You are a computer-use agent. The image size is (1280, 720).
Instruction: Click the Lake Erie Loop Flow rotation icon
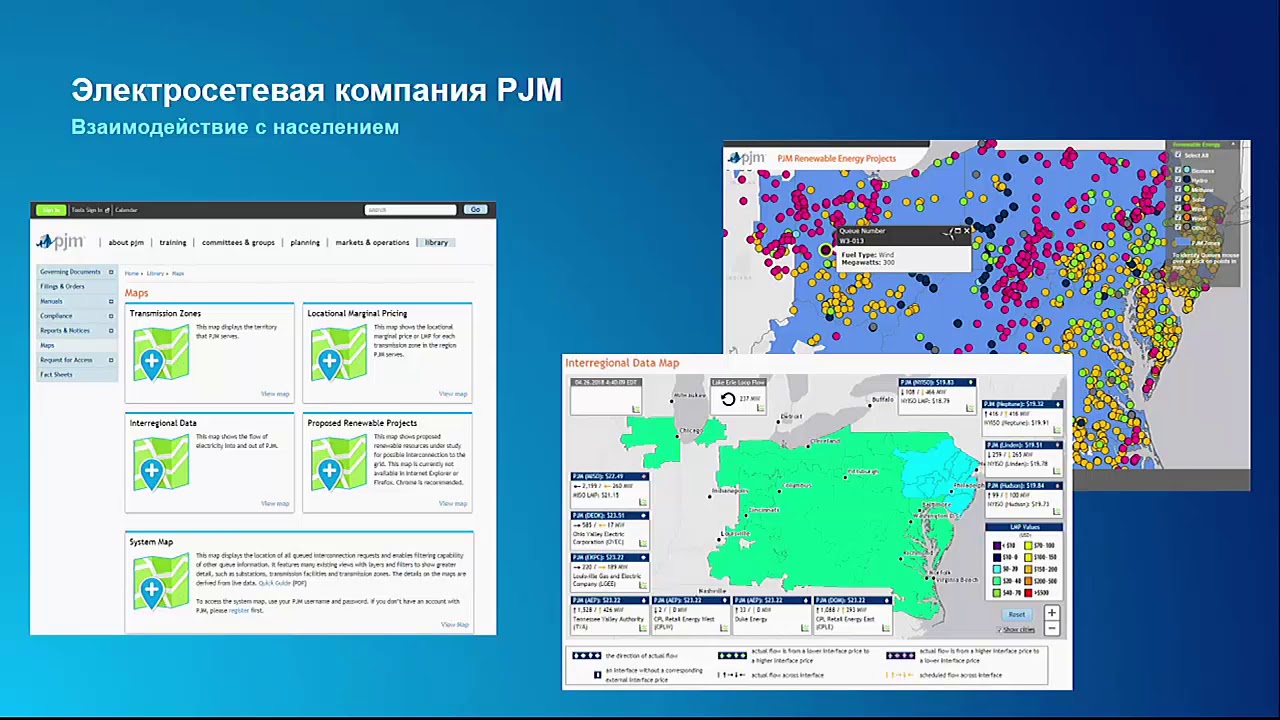click(728, 399)
